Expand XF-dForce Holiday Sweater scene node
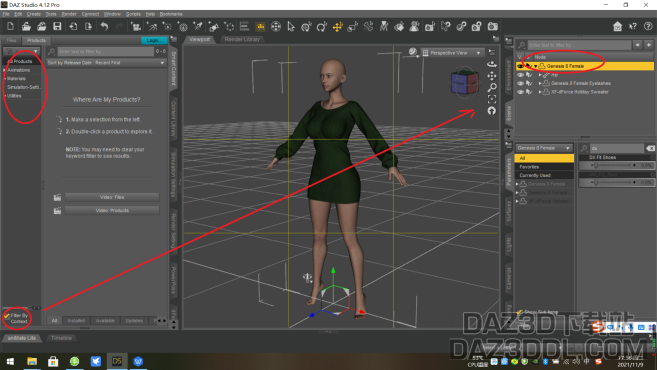This screenshot has width=657, height=370. tap(540, 92)
